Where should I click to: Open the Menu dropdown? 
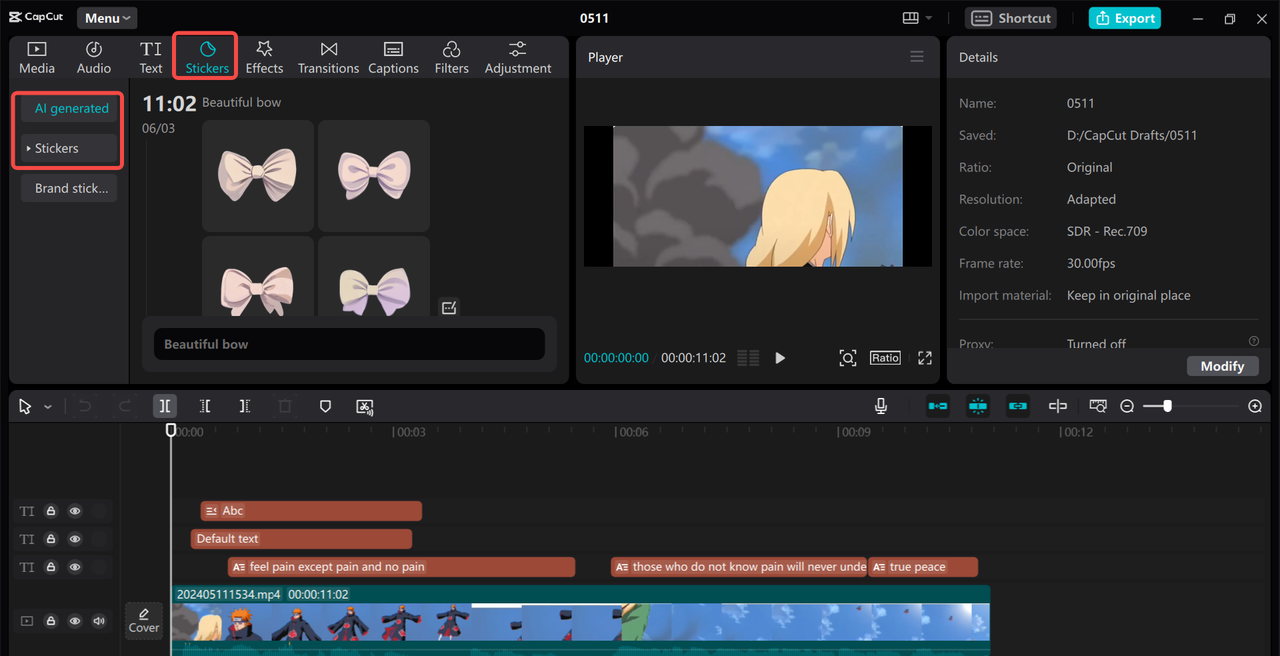pos(107,18)
